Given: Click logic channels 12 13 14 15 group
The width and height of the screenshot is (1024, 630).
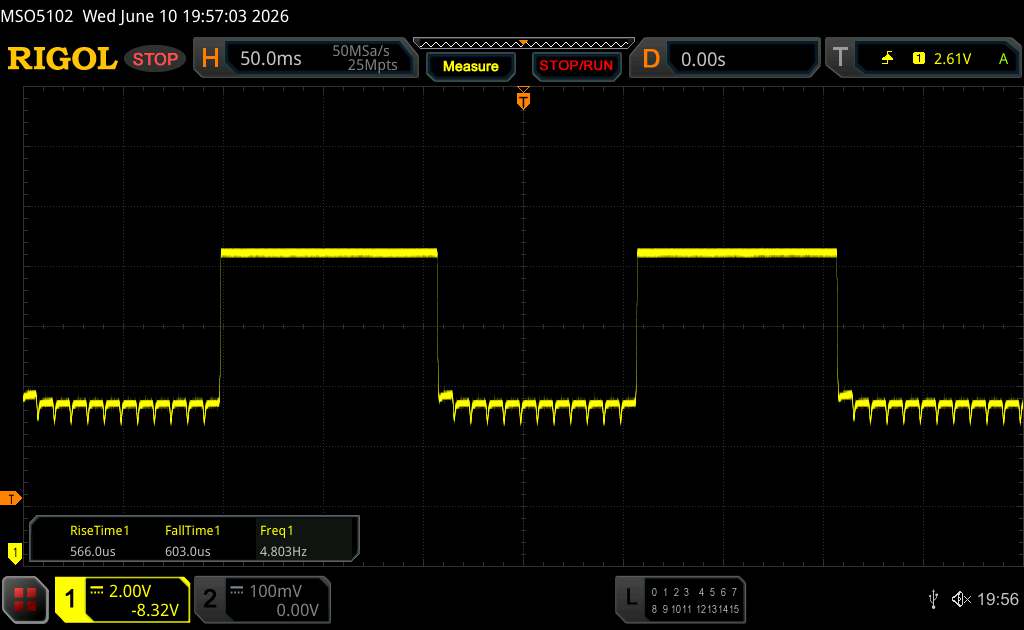Looking at the screenshot, I should [x=718, y=609].
